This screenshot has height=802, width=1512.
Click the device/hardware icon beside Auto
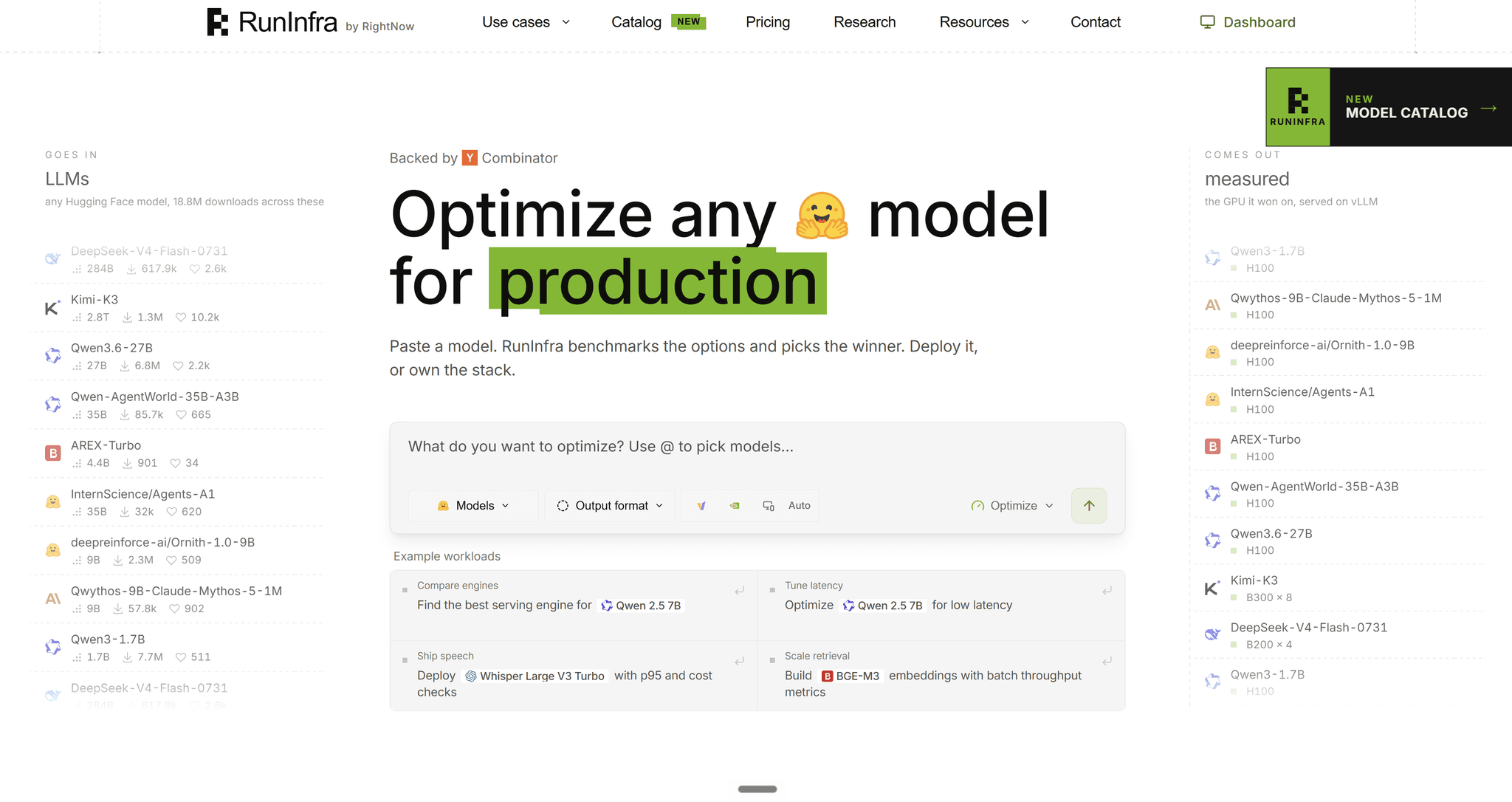point(769,506)
